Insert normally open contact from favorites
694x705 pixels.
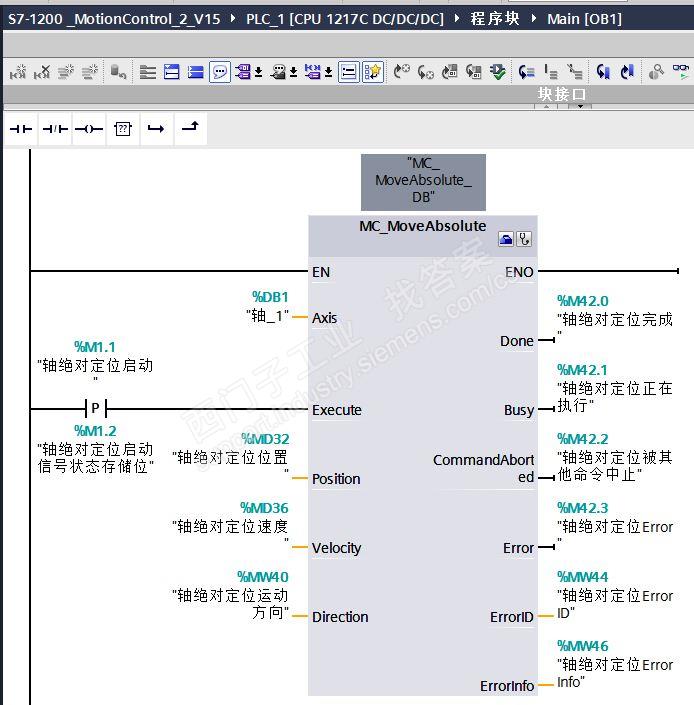pos(21,129)
